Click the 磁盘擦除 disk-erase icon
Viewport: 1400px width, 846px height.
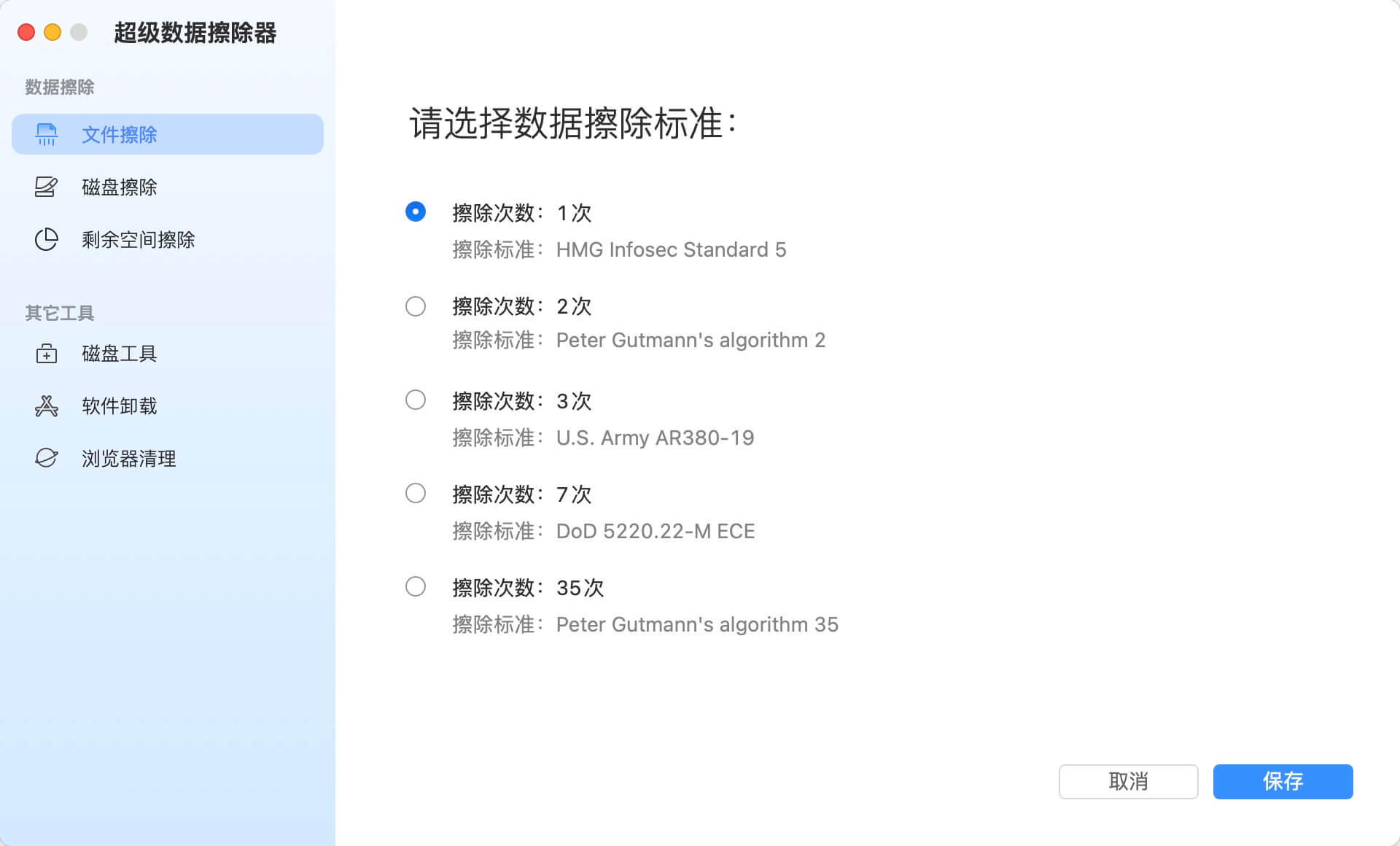pyautogui.click(x=46, y=187)
